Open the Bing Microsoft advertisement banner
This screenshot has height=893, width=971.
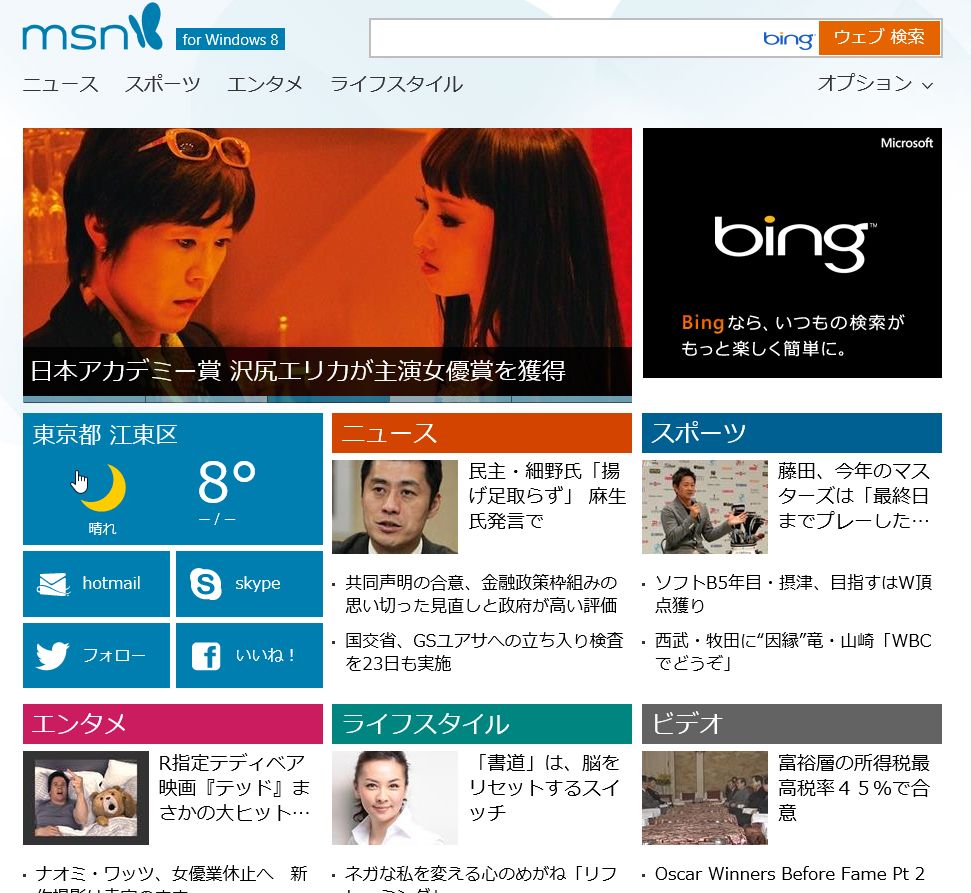click(x=792, y=253)
